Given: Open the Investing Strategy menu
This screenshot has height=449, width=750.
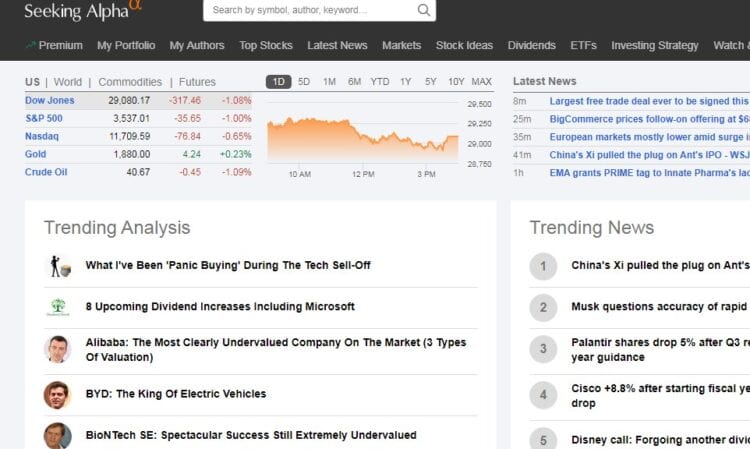Looking at the screenshot, I should [x=655, y=45].
